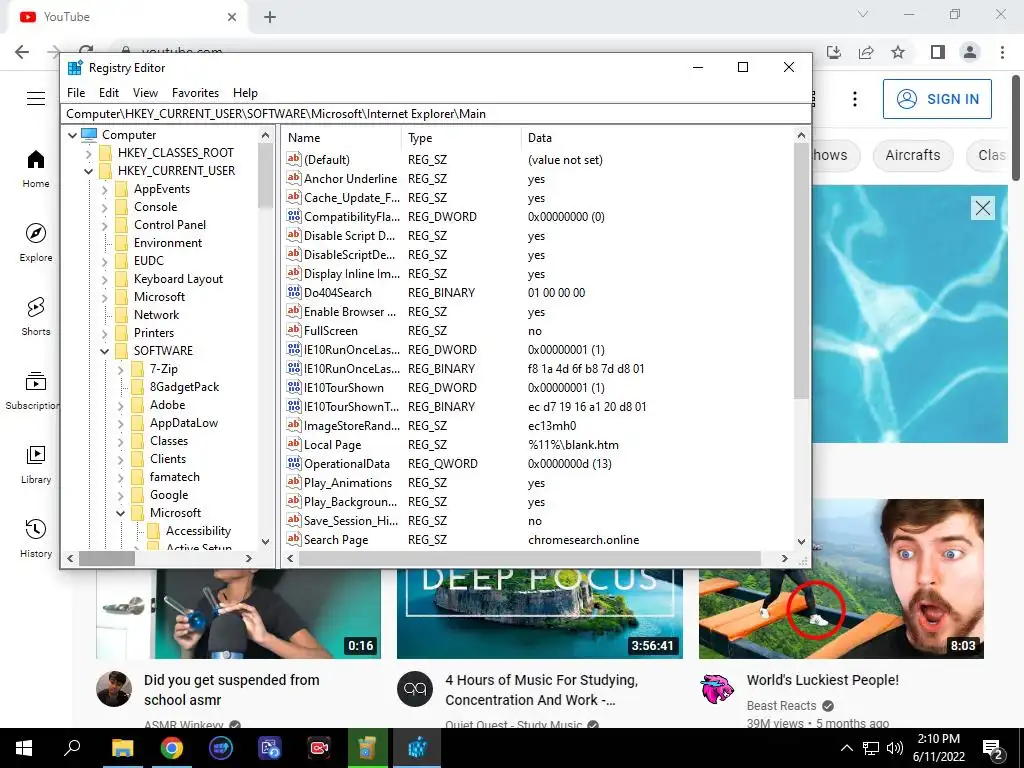
Task: Open taskbar search magnifier
Action: (72, 748)
